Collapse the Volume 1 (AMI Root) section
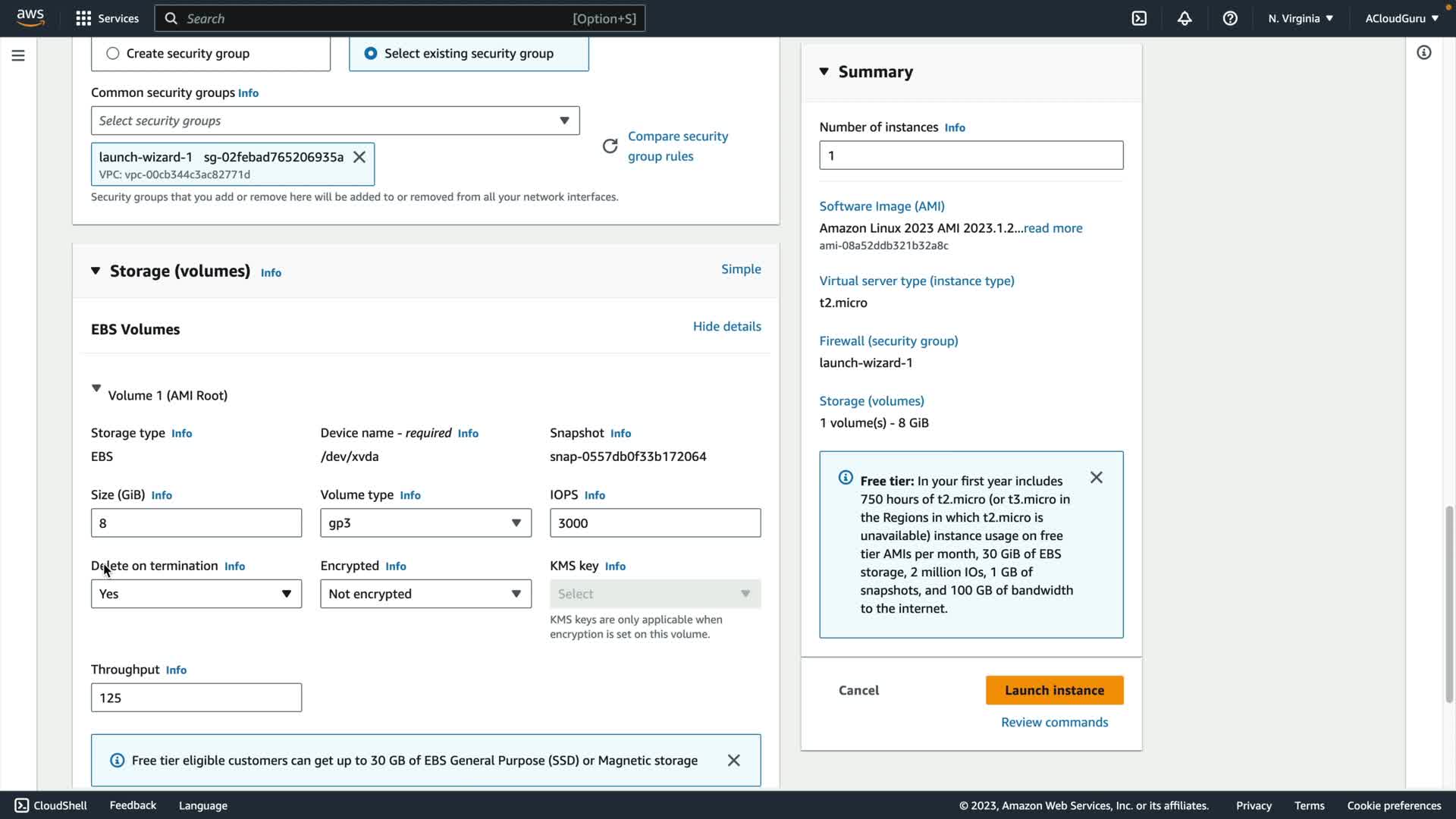The height and width of the screenshot is (819, 1456). (96, 388)
